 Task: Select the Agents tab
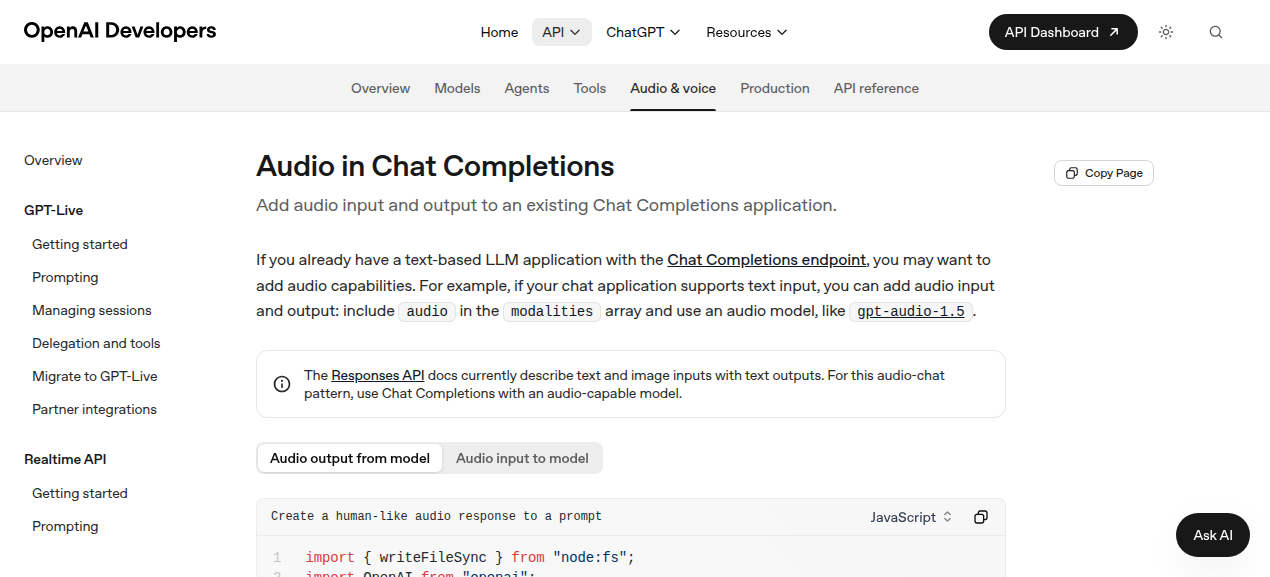tap(527, 88)
